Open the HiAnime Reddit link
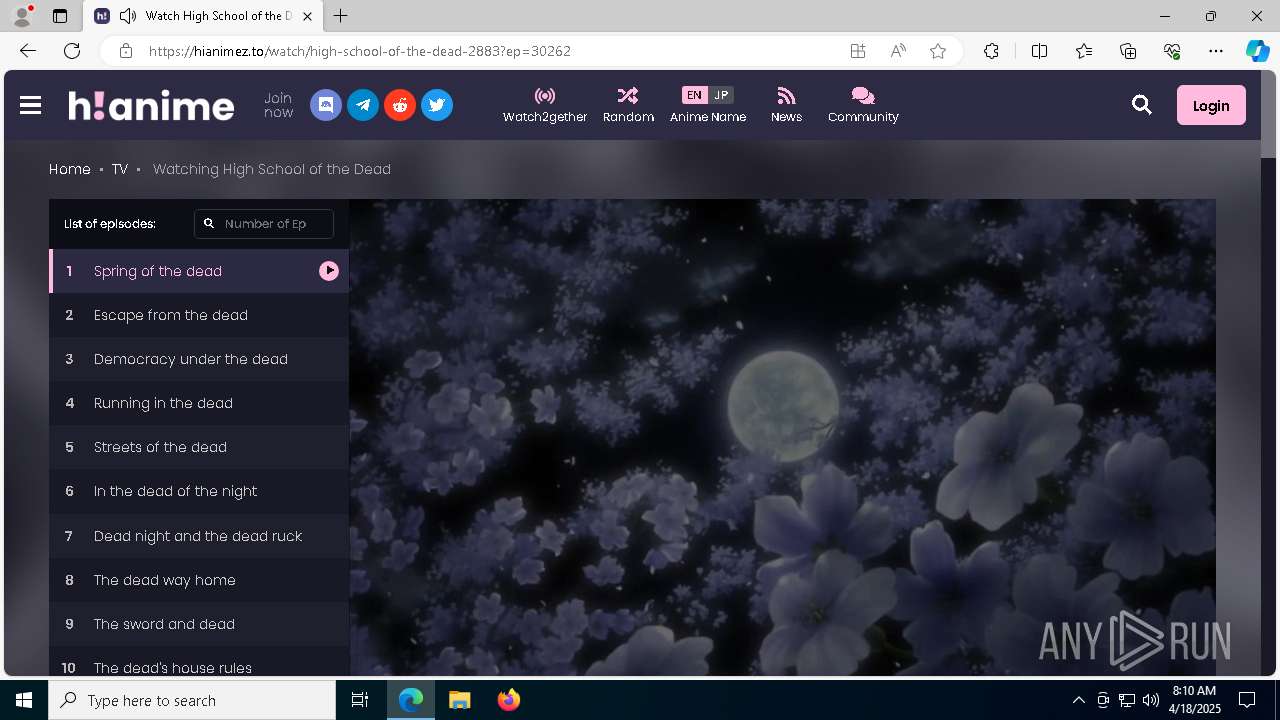Image resolution: width=1280 pixels, height=720 pixels. (x=400, y=105)
